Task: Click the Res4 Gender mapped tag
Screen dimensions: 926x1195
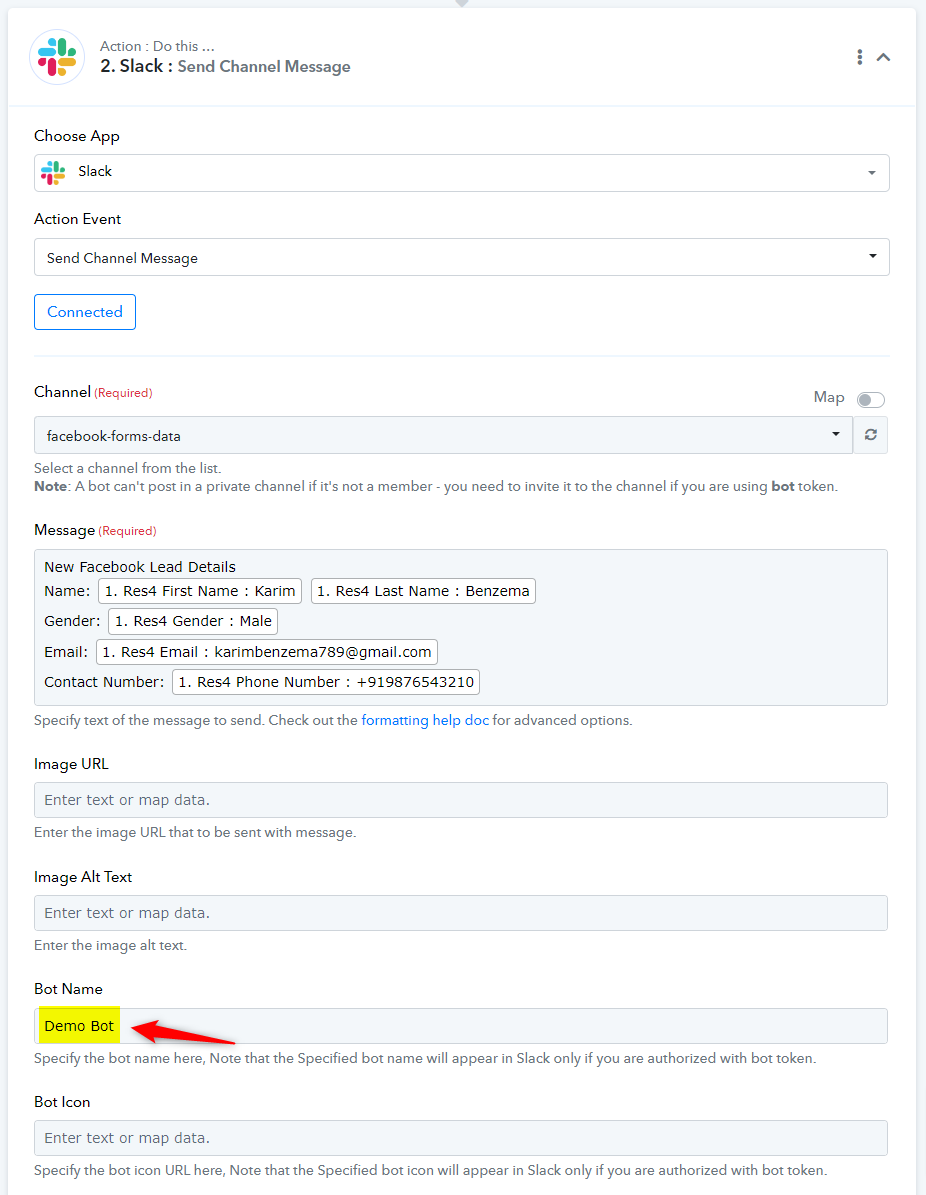Action: [x=193, y=621]
